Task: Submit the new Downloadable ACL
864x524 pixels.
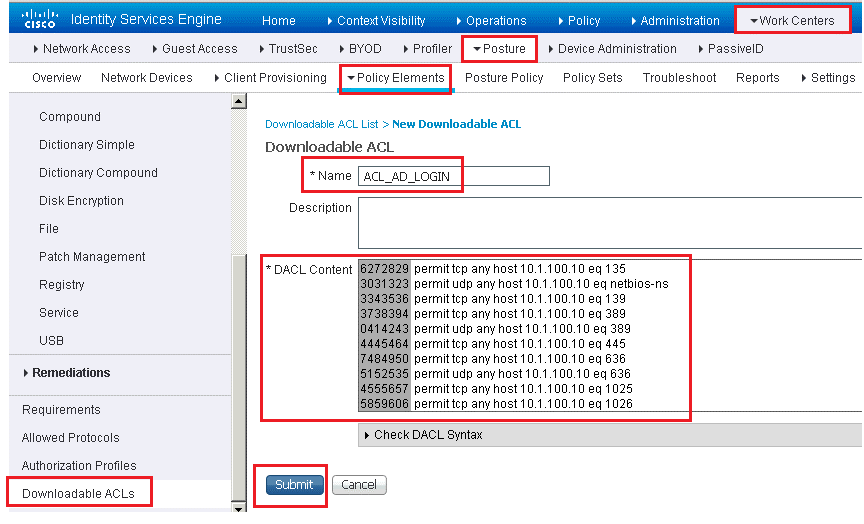Action: [x=294, y=485]
